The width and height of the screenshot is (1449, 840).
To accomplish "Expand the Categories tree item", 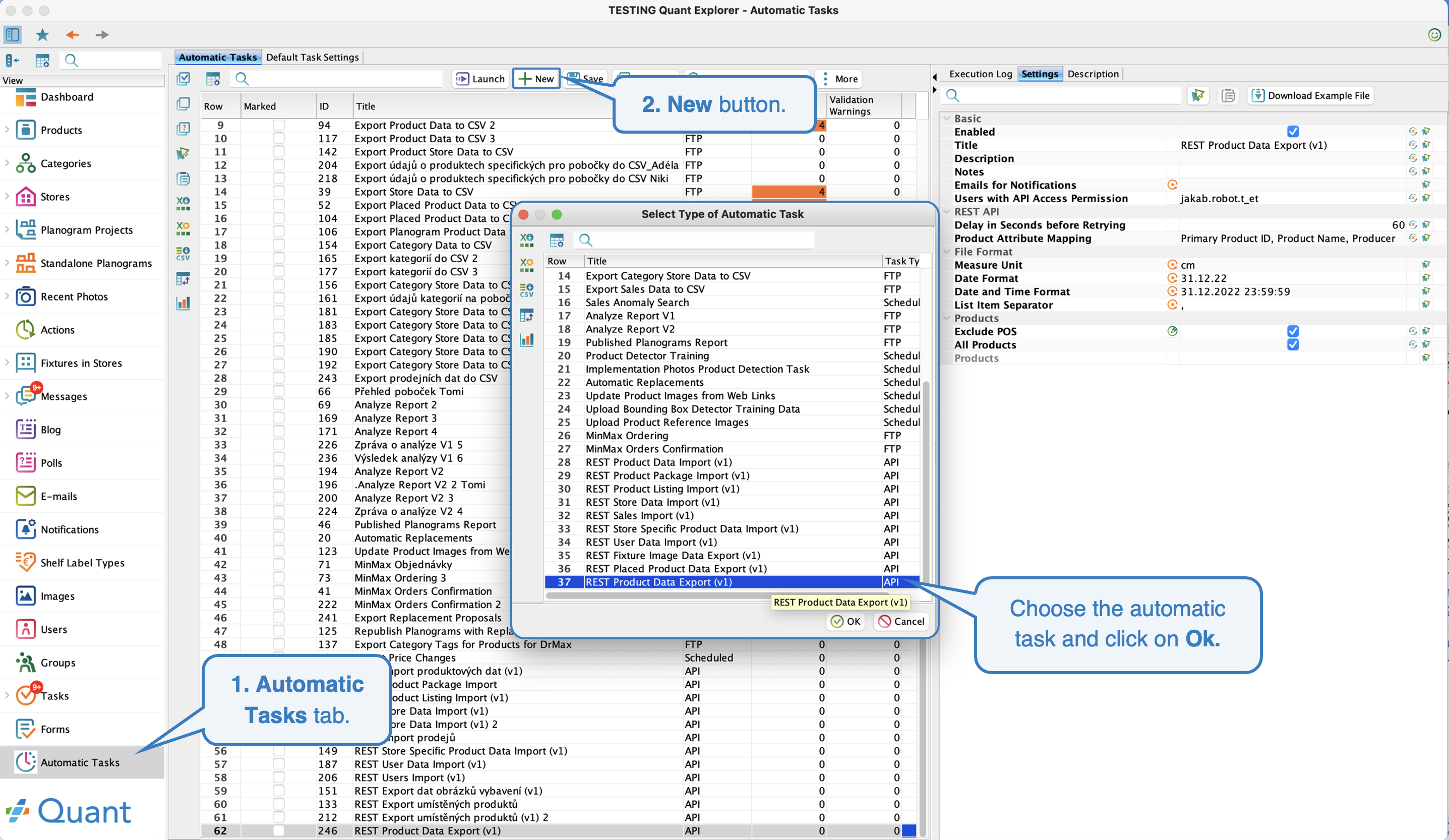I will [7, 163].
